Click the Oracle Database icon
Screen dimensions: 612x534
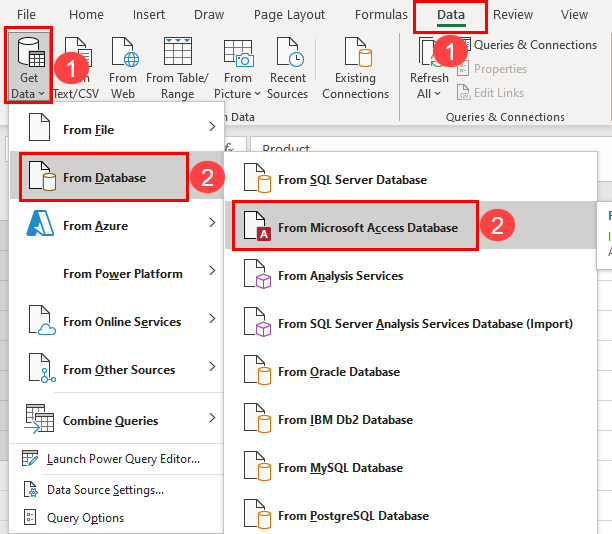click(257, 370)
